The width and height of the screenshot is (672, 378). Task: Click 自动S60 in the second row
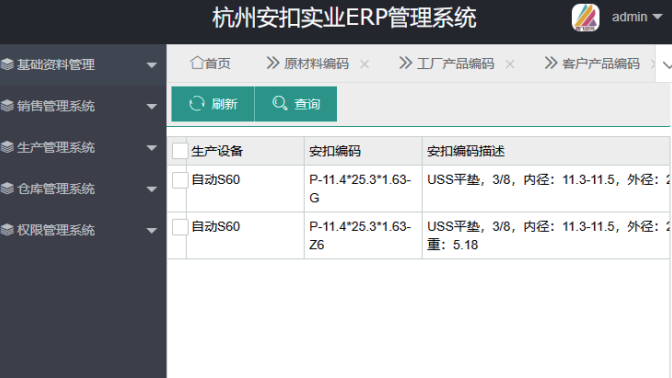[216, 226]
